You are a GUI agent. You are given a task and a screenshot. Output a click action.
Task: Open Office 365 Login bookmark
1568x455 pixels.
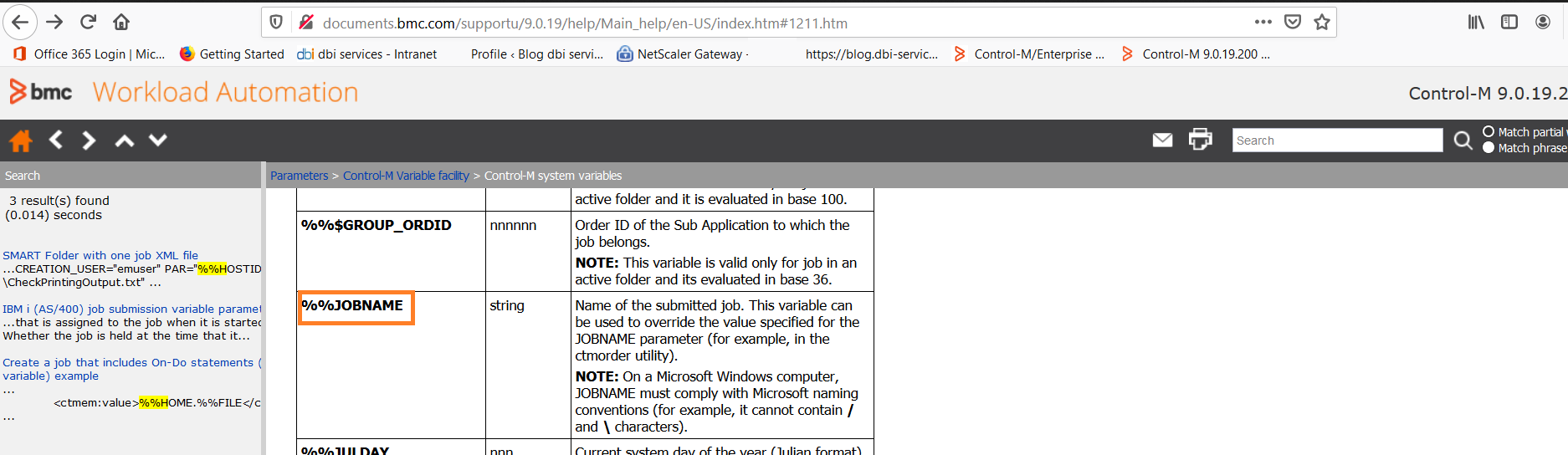point(90,54)
